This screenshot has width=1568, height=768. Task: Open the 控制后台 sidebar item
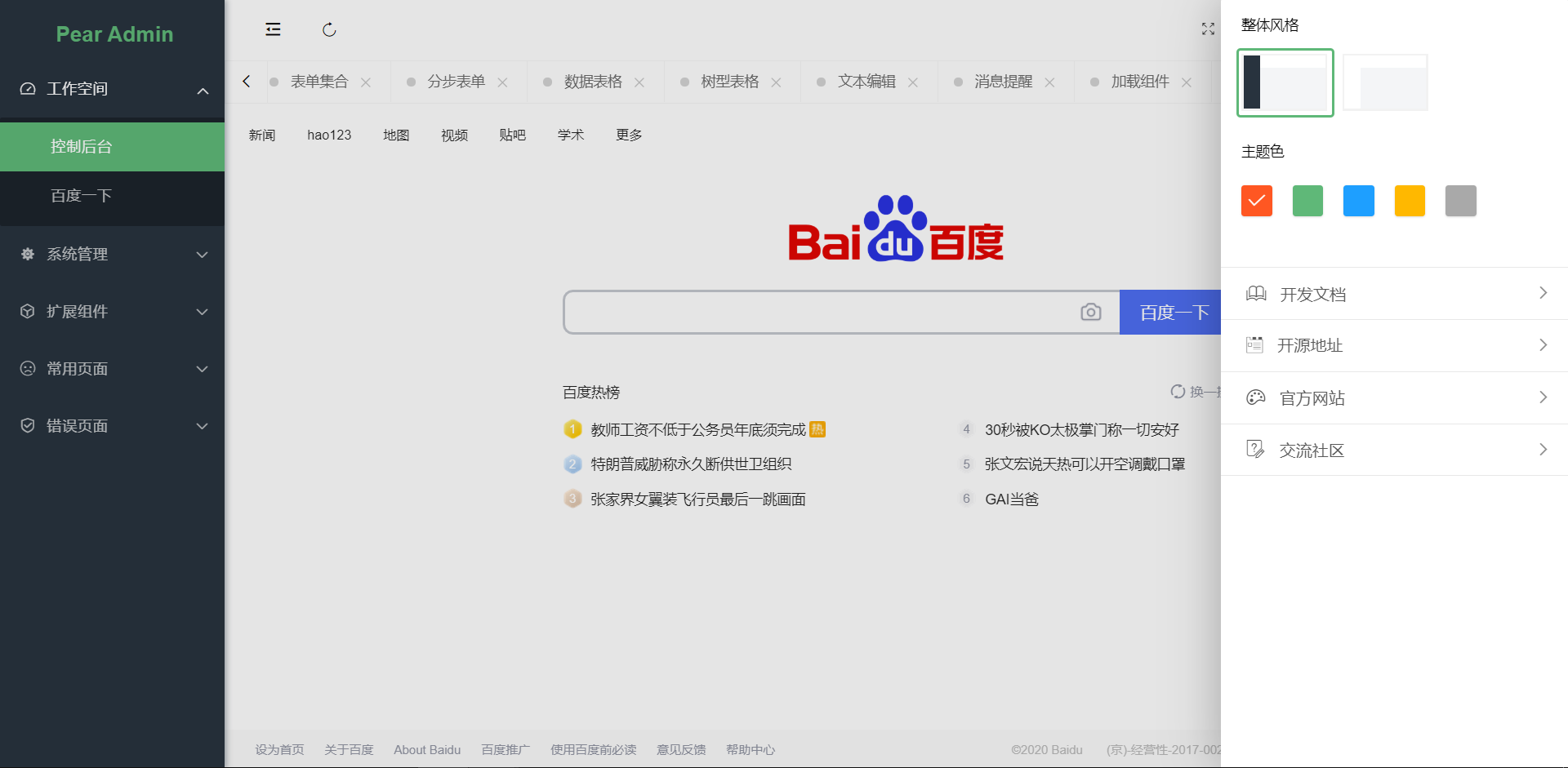[112, 147]
